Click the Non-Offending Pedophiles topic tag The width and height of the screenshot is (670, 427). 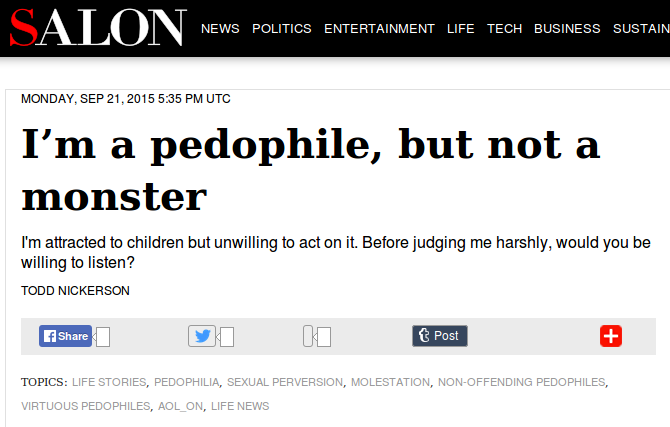click(x=521, y=382)
